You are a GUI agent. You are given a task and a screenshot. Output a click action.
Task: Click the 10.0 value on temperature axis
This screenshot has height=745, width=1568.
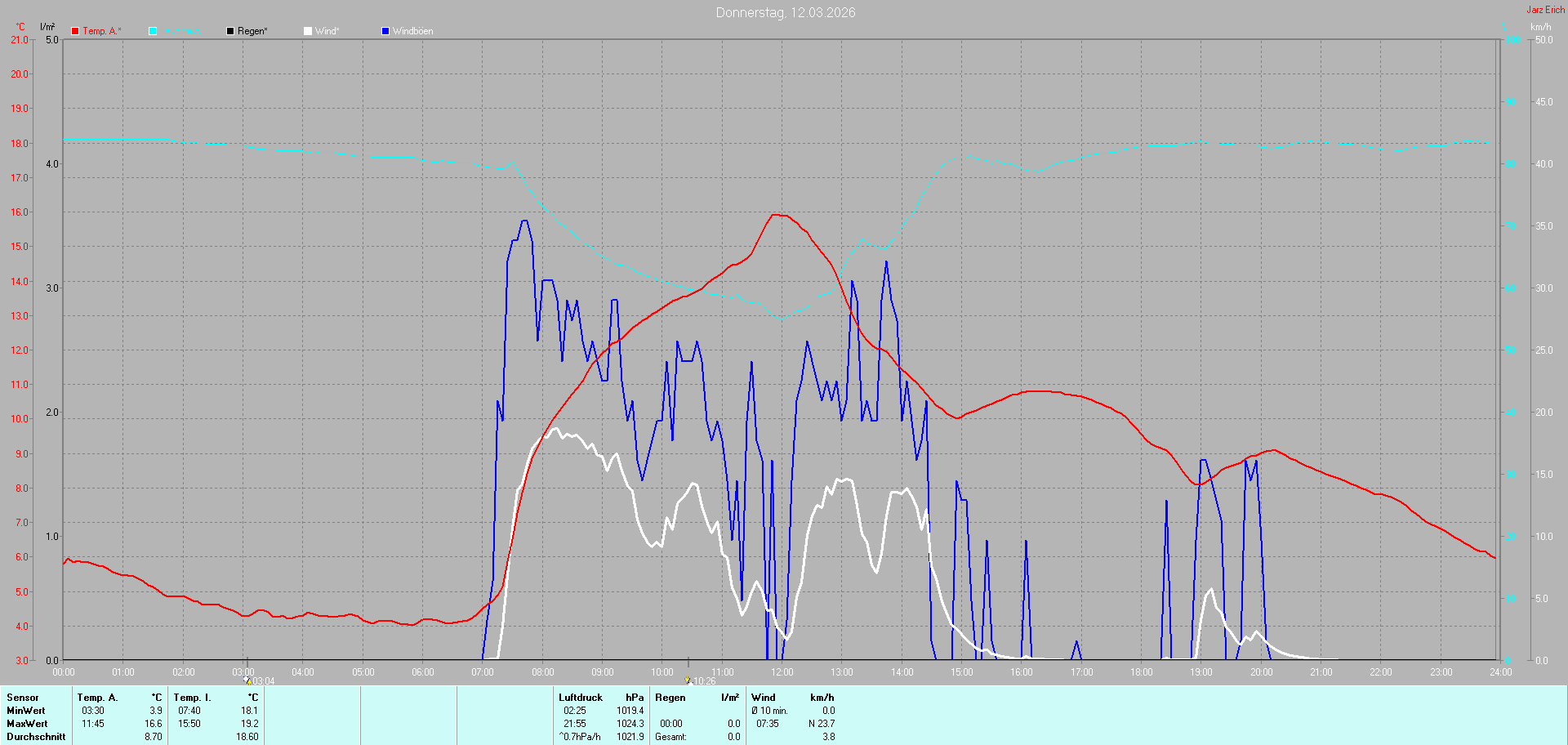(x=20, y=419)
